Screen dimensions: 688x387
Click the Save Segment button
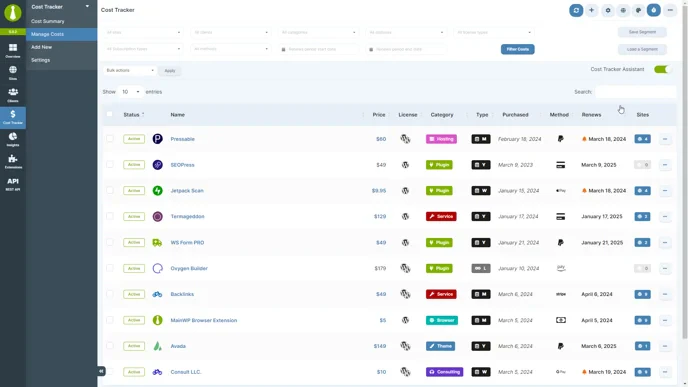point(642,32)
